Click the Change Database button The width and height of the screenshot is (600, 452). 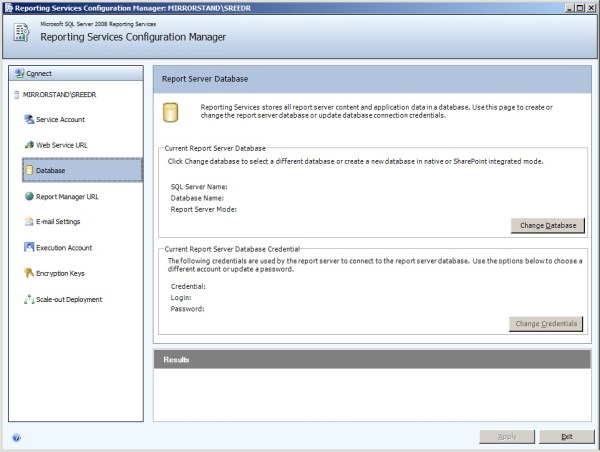tap(547, 225)
